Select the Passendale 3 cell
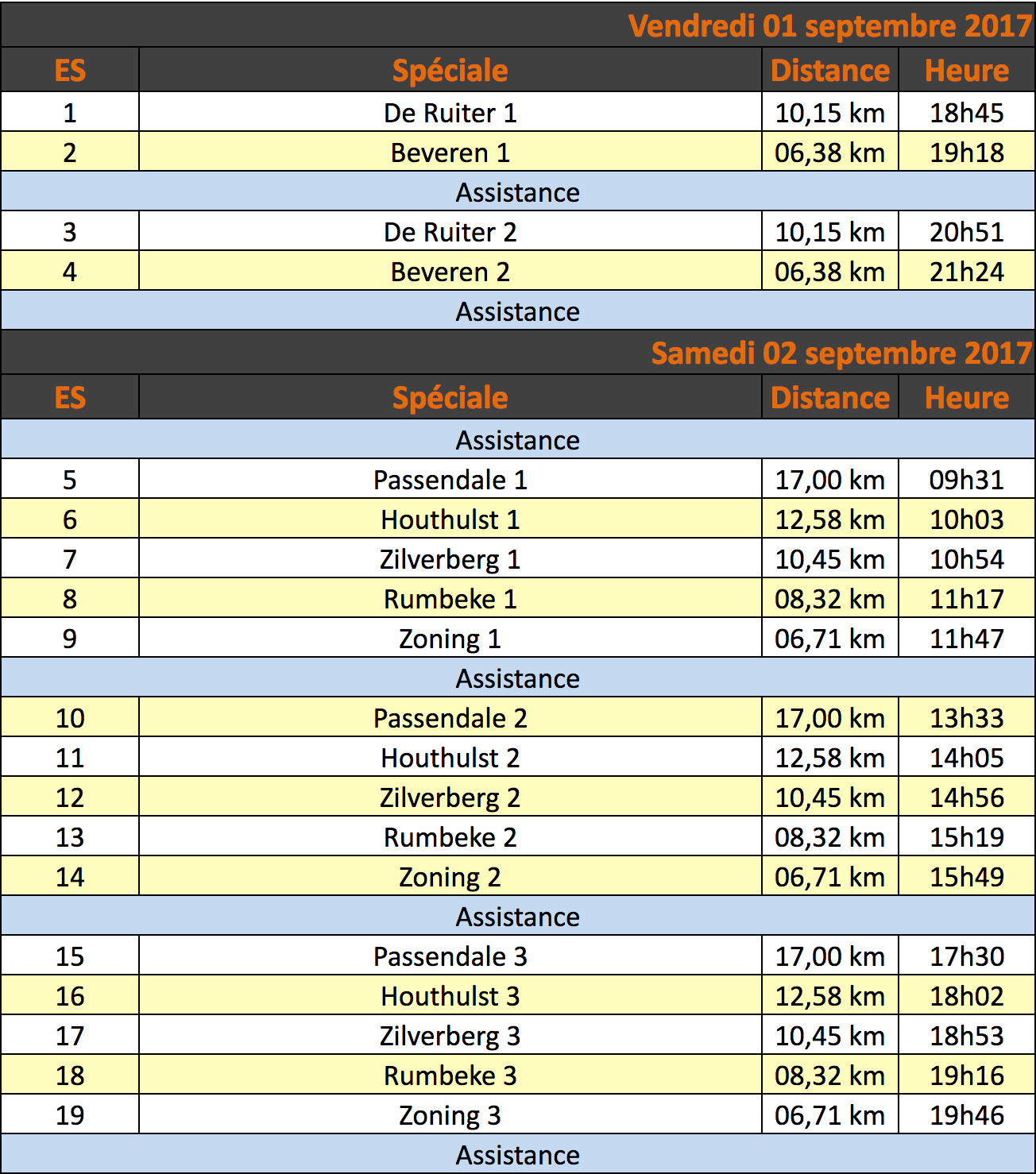1036x1174 pixels. click(450, 956)
